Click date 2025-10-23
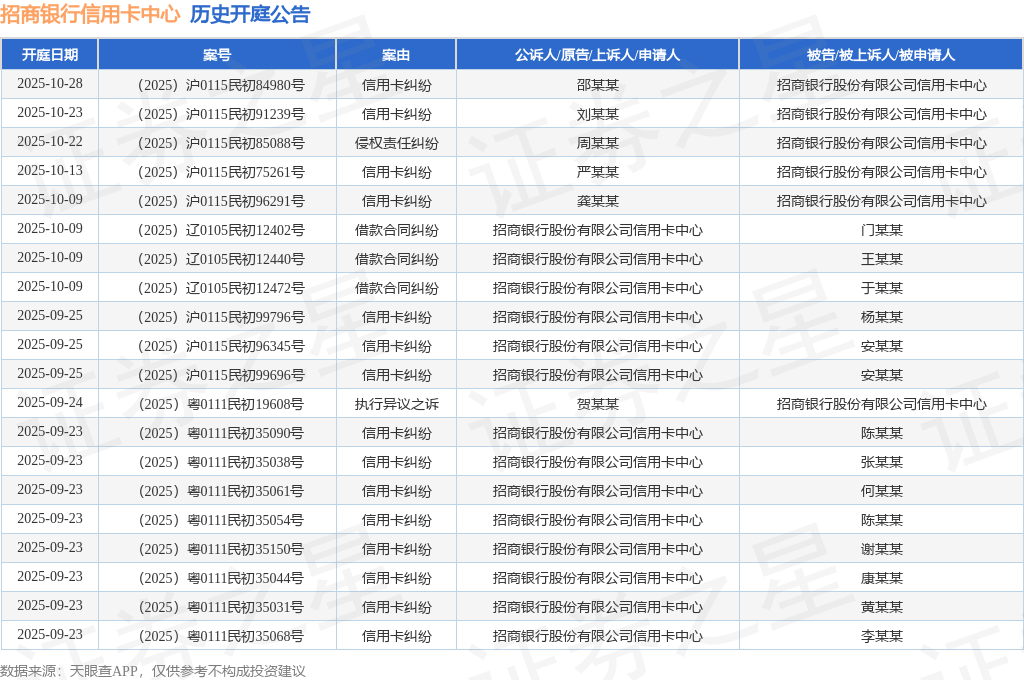 50,113
